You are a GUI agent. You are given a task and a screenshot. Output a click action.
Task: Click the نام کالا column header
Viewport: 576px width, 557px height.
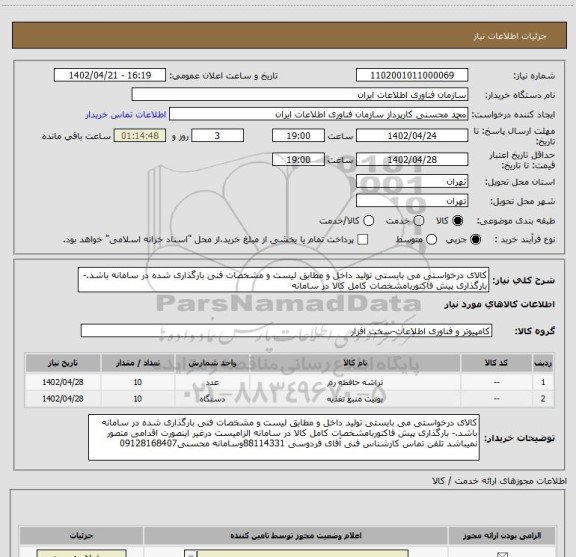pyautogui.click(x=355, y=363)
